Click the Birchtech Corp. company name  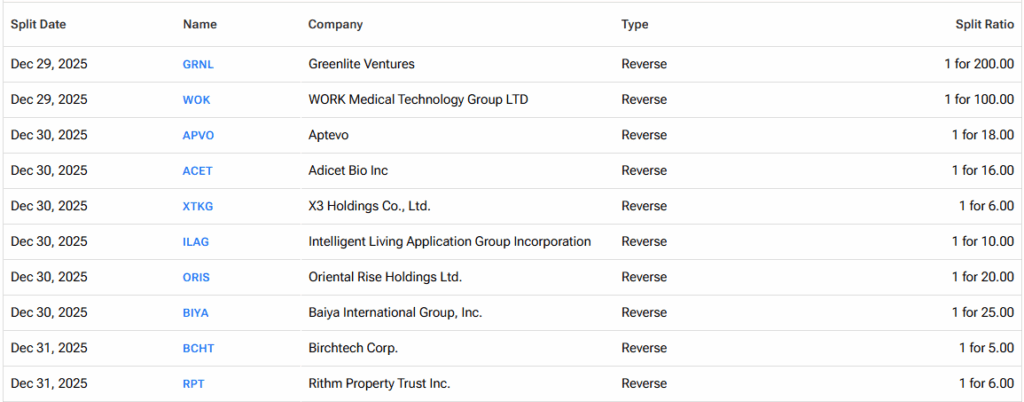click(353, 348)
